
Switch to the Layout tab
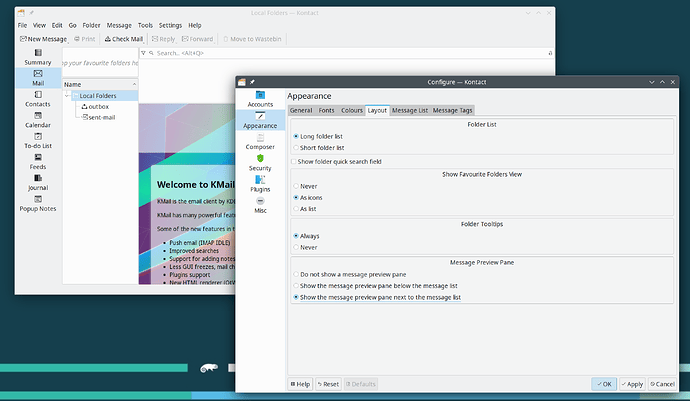tap(377, 110)
